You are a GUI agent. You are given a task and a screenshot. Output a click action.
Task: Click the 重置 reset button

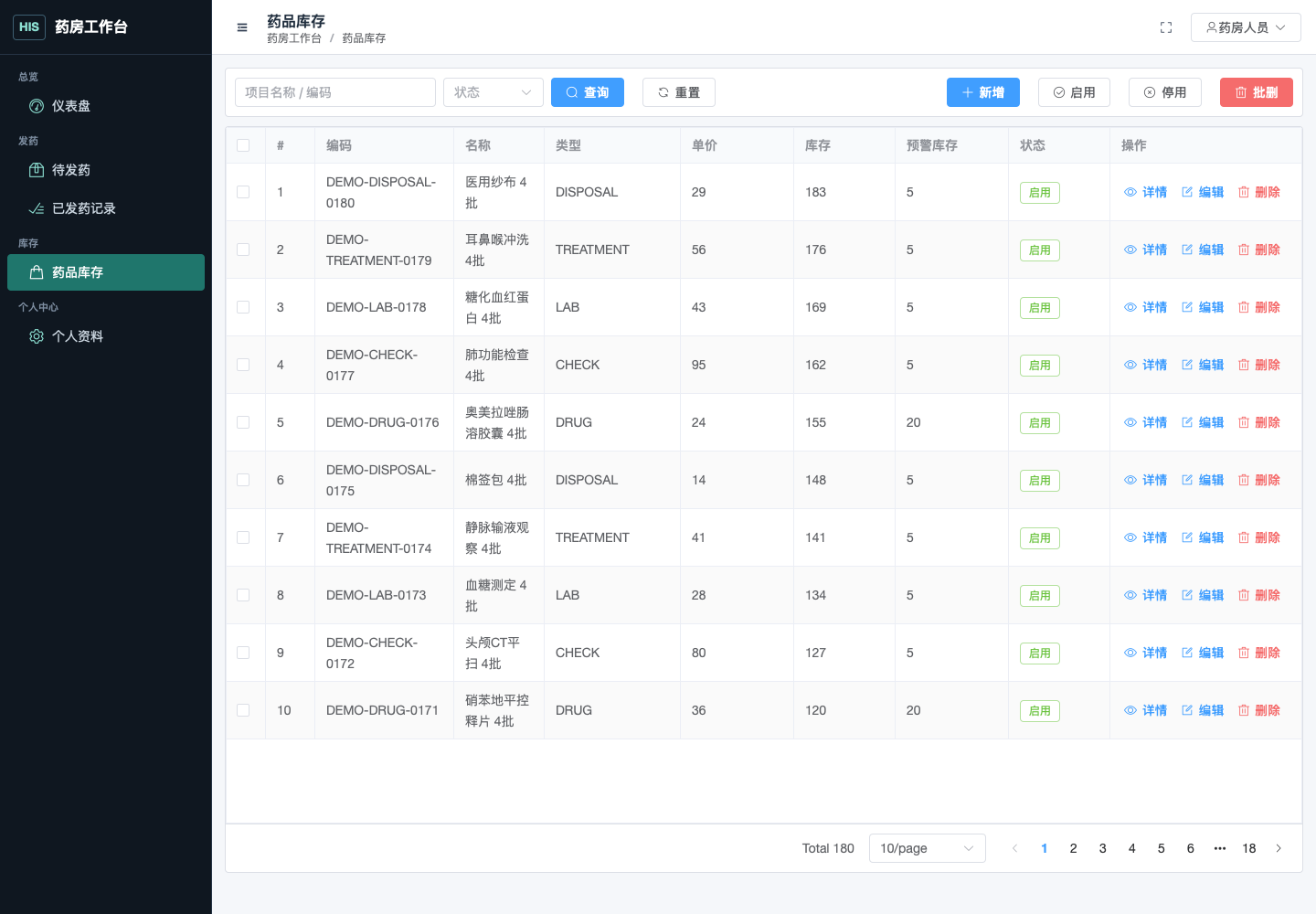point(679,92)
